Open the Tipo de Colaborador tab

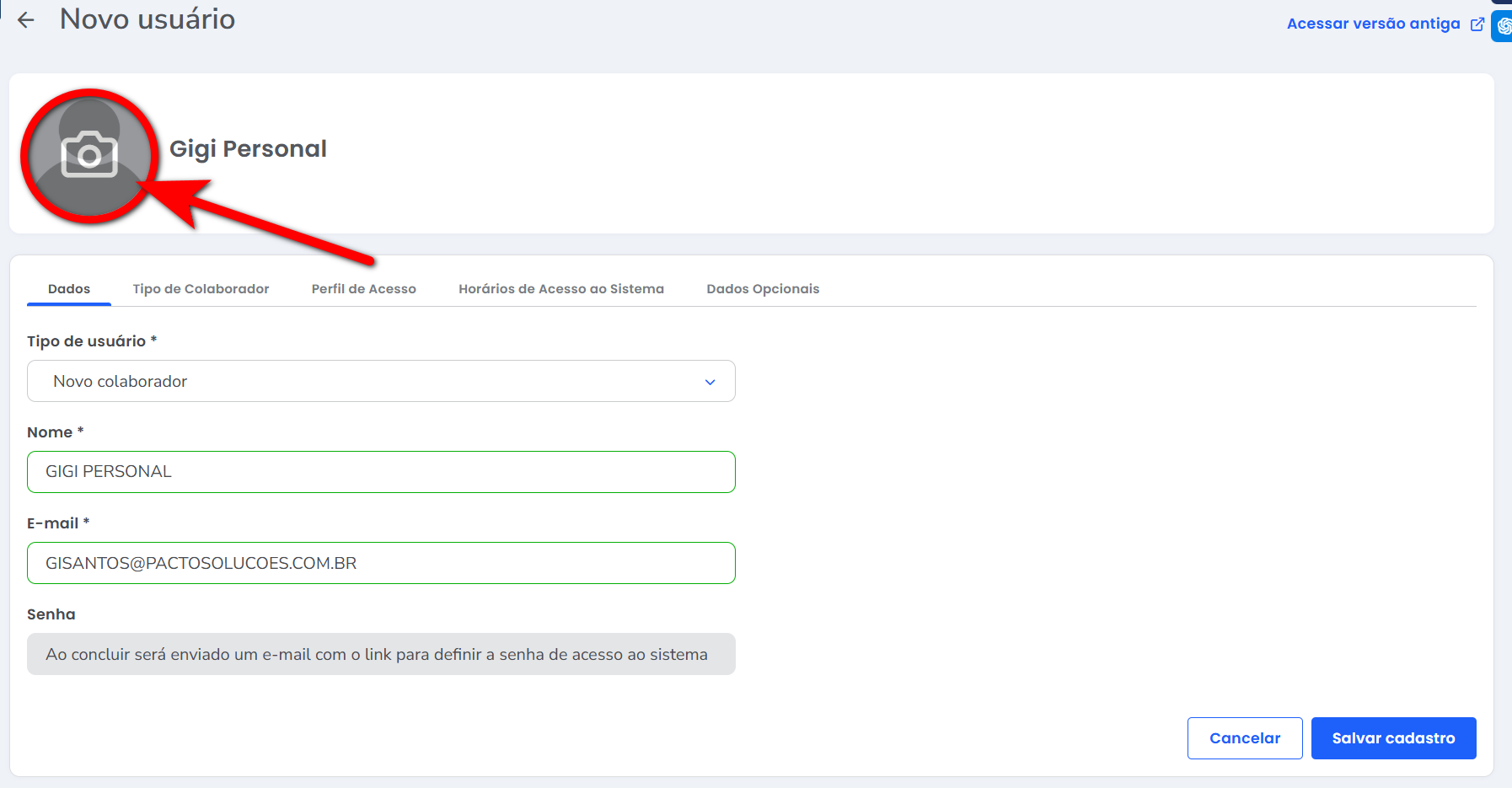pos(201,289)
